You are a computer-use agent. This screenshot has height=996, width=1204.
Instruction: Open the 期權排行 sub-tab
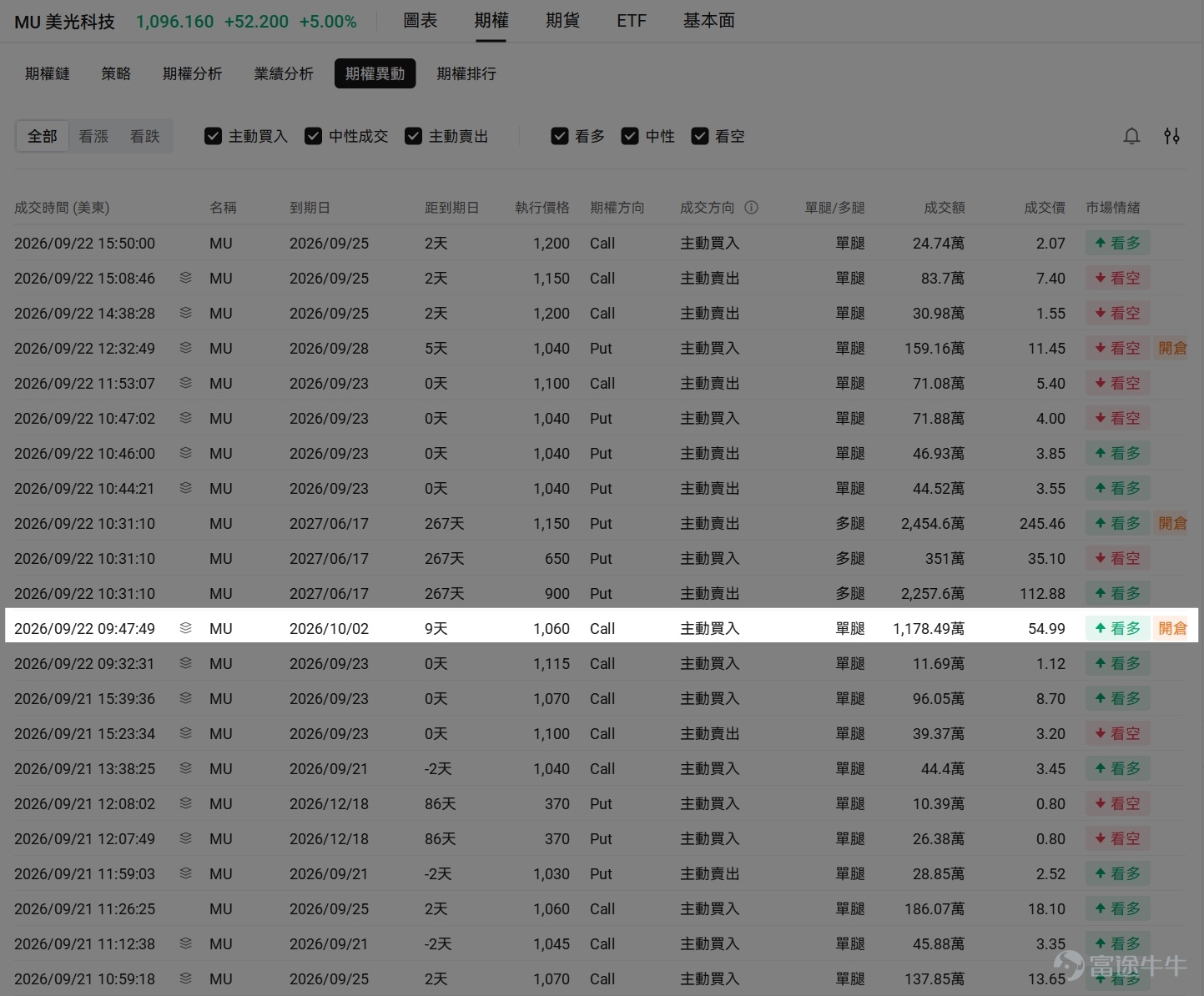pyautogui.click(x=466, y=73)
